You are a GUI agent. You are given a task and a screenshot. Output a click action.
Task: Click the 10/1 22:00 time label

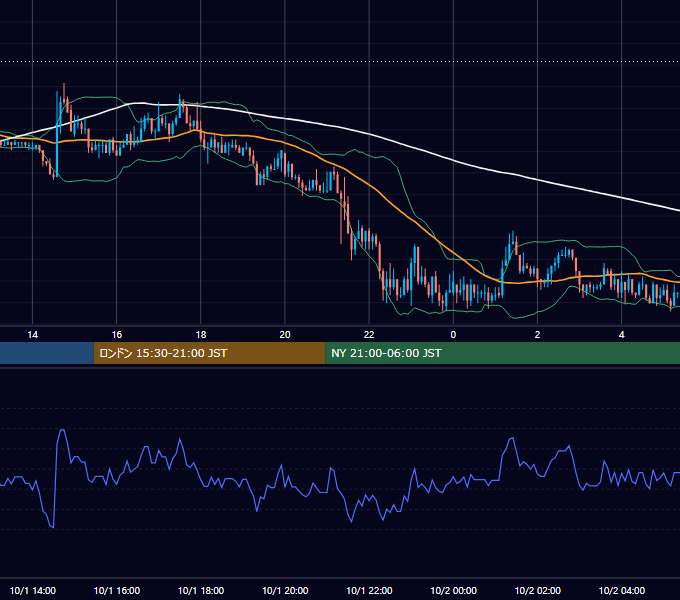coord(369,590)
